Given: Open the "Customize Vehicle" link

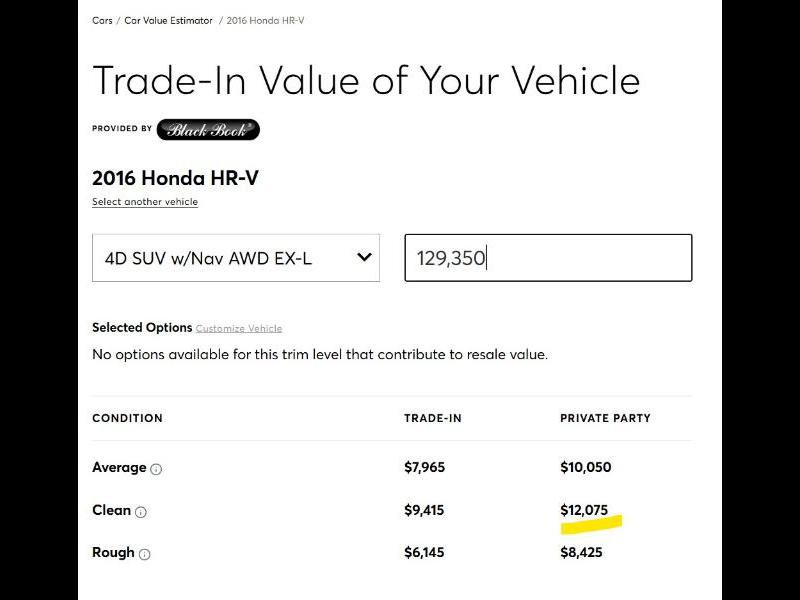Looking at the screenshot, I should coord(238,328).
